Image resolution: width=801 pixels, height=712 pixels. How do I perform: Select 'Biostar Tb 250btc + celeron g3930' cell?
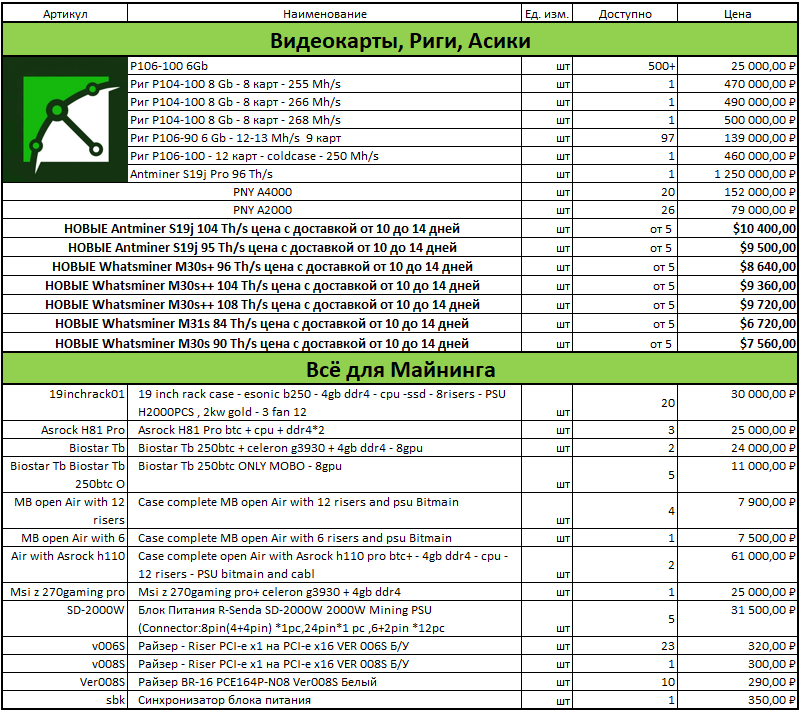(x=324, y=447)
